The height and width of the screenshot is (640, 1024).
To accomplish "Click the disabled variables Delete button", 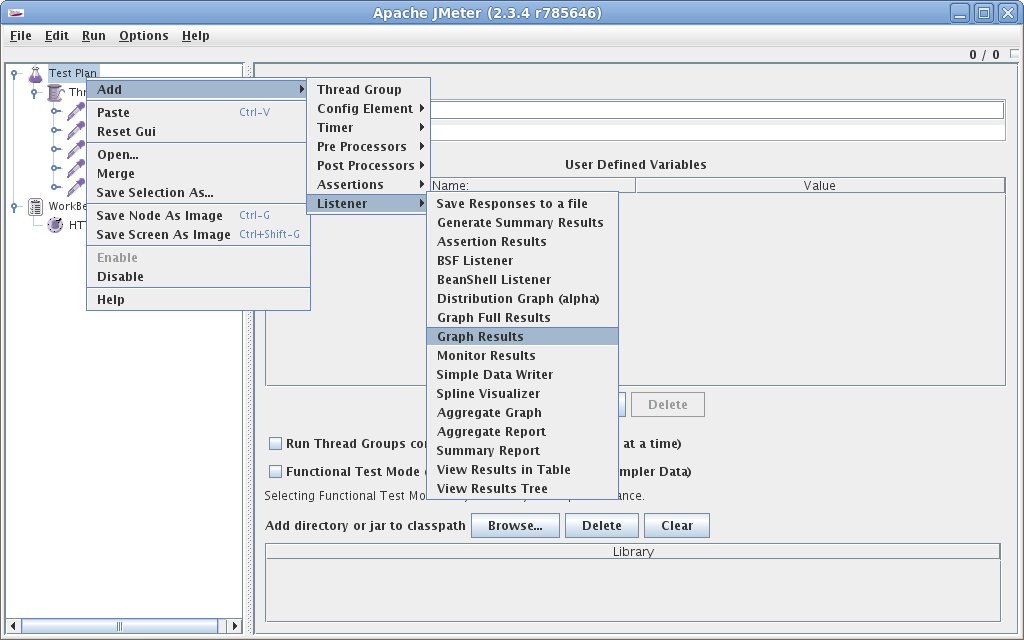I will pyautogui.click(x=667, y=404).
